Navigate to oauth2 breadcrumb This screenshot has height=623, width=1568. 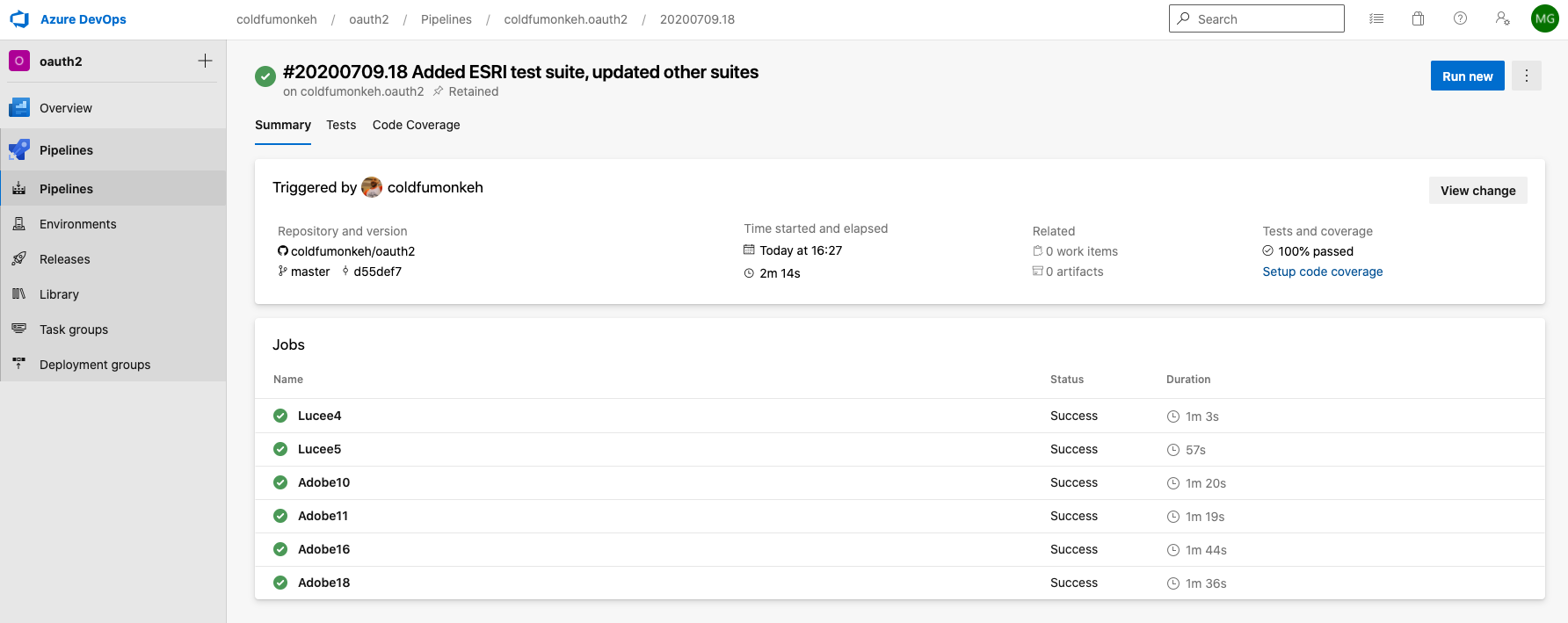pos(369,19)
